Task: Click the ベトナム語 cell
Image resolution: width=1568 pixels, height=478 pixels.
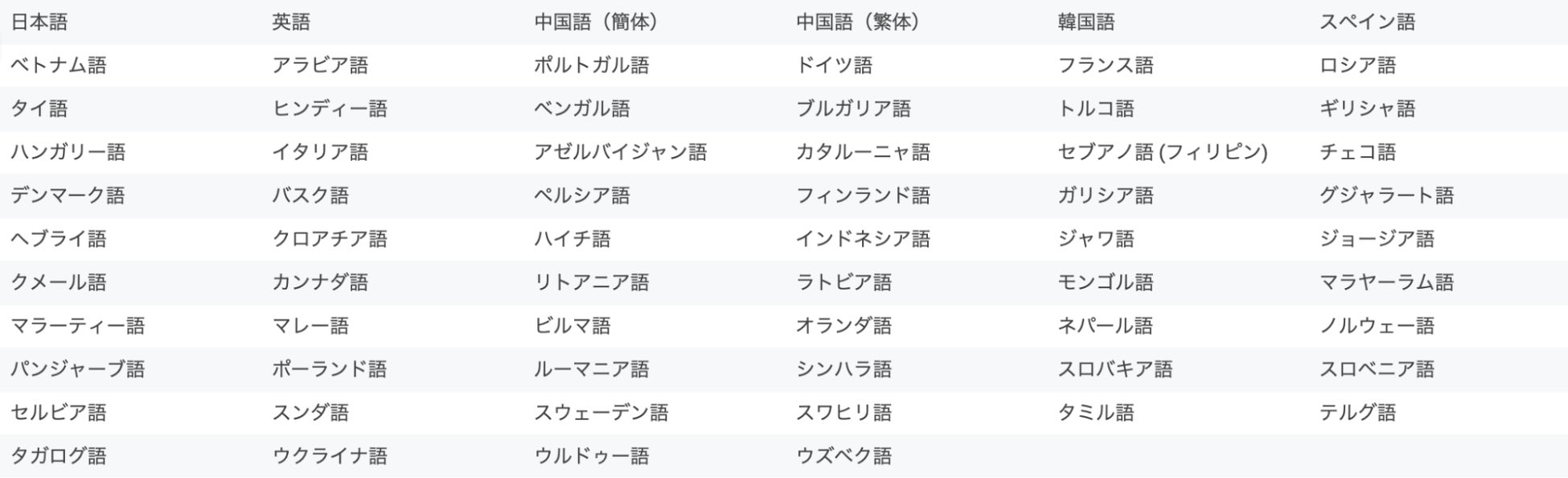Action: 59,66
